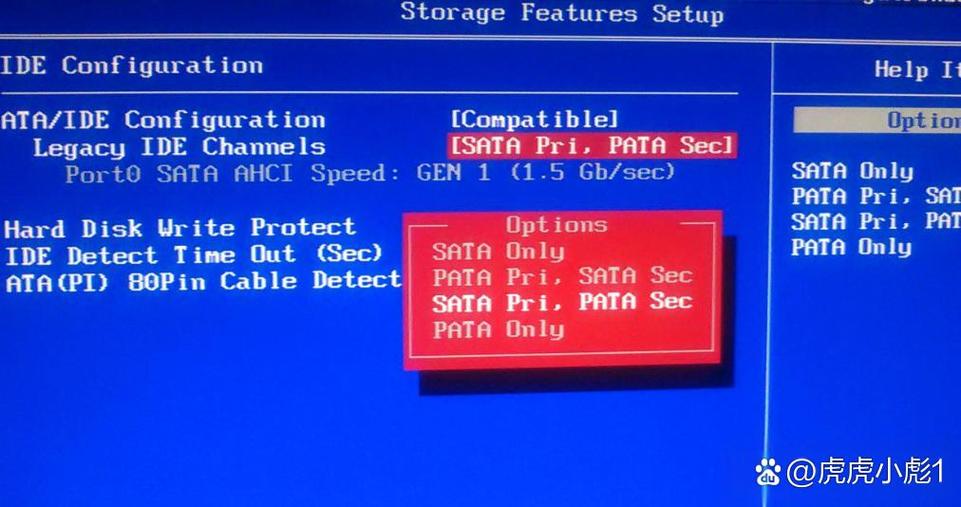Click the @虎虎小彪1 watermark text
961x507 pixels.
click(x=864, y=472)
